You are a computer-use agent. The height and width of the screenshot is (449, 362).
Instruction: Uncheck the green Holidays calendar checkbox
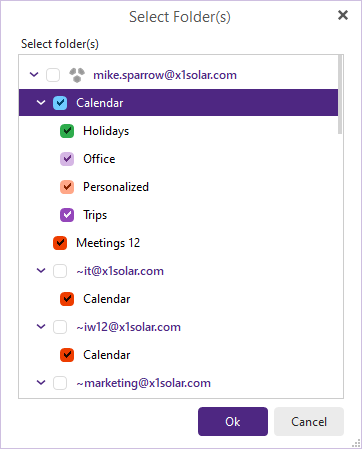[67, 131]
